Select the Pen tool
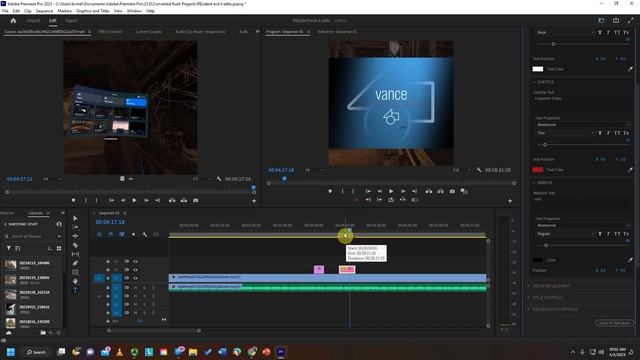Image resolution: width=640 pixels, height=360 pixels. pyautogui.click(x=76, y=263)
